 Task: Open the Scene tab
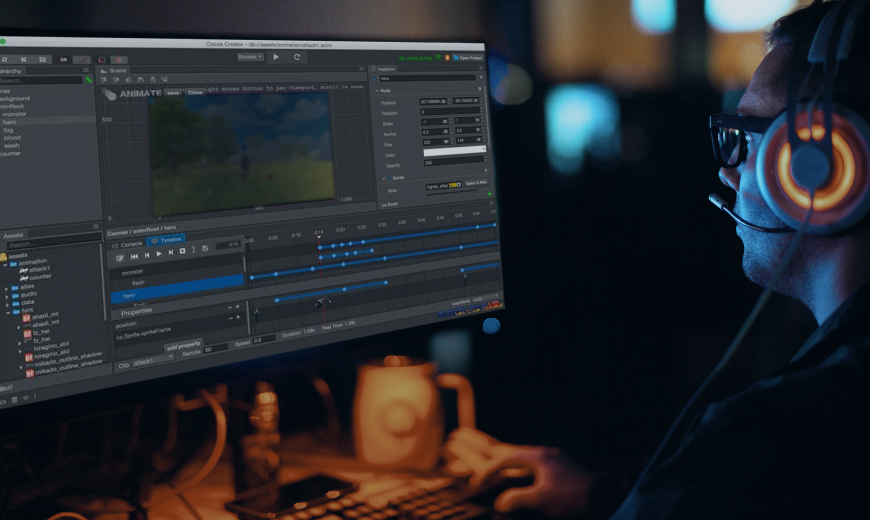(114, 70)
